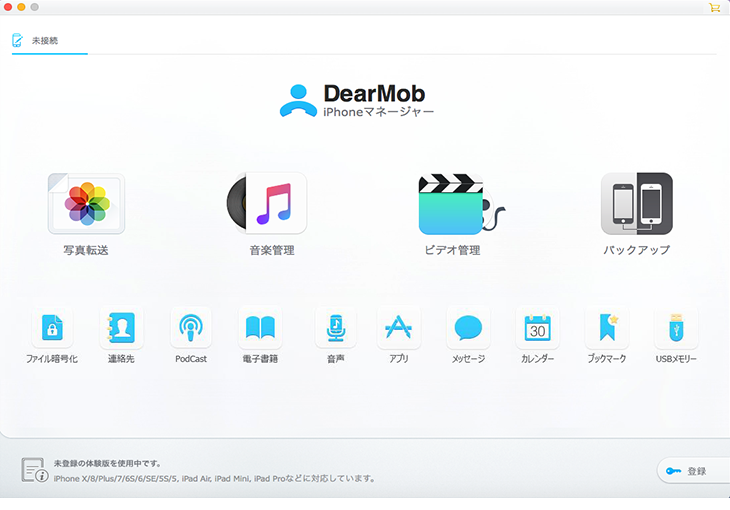The image size is (730, 510).
Task: Click the yellow minimize window button
Action: tap(21, 7)
